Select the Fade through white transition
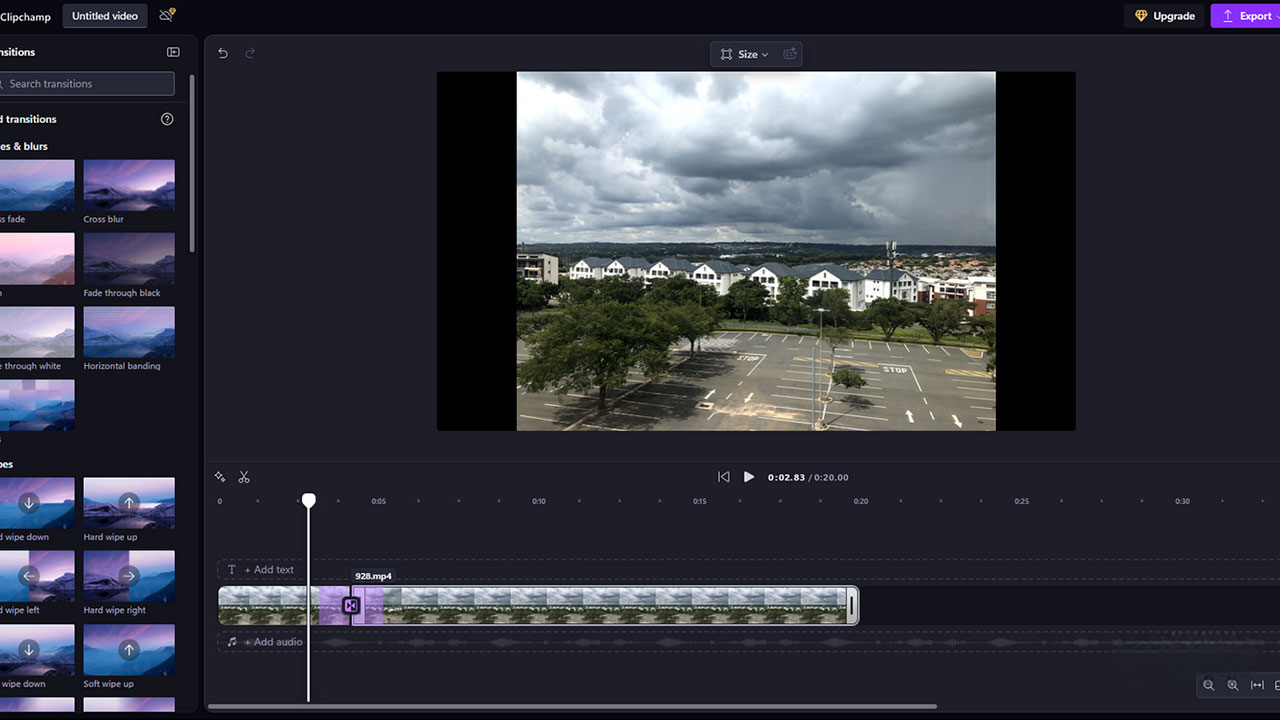This screenshot has width=1280, height=720. click(x=37, y=332)
